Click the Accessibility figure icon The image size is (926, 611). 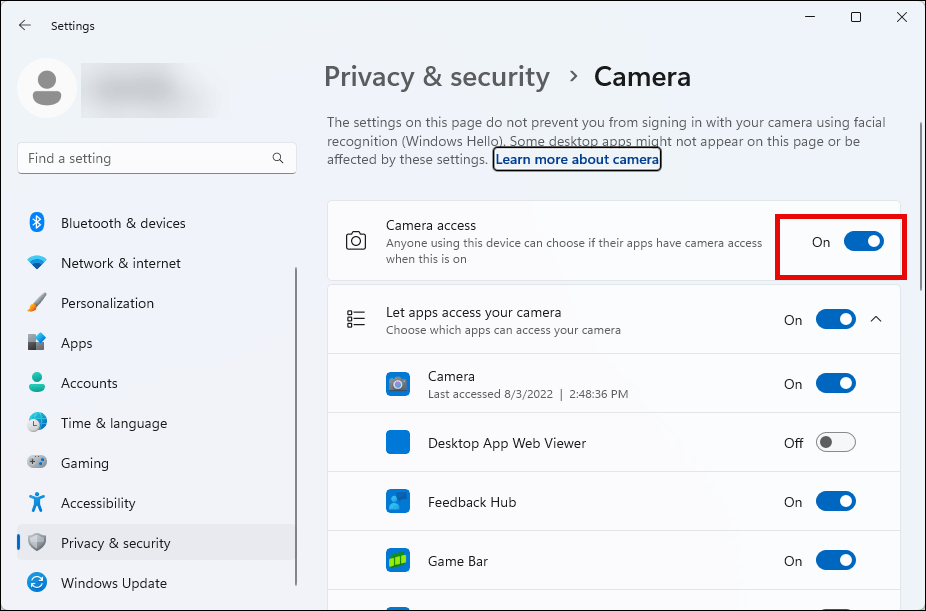[37, 503]
